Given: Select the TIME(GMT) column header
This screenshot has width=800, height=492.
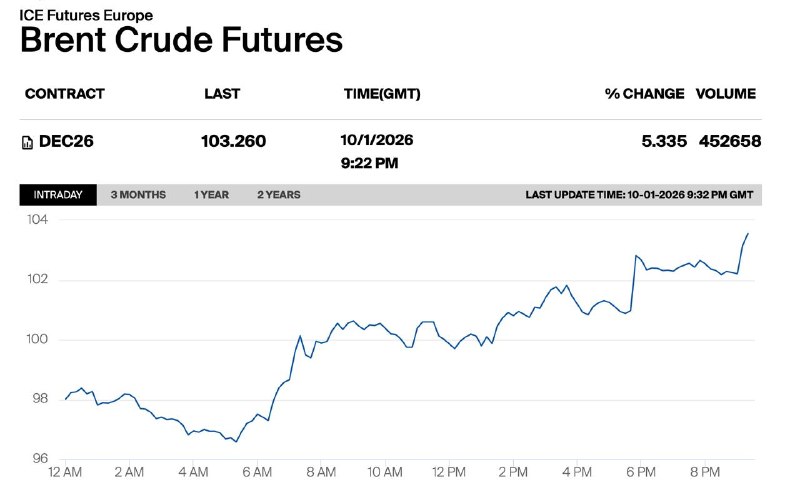Looking at the screenshot, I should (x=382, y=94).
